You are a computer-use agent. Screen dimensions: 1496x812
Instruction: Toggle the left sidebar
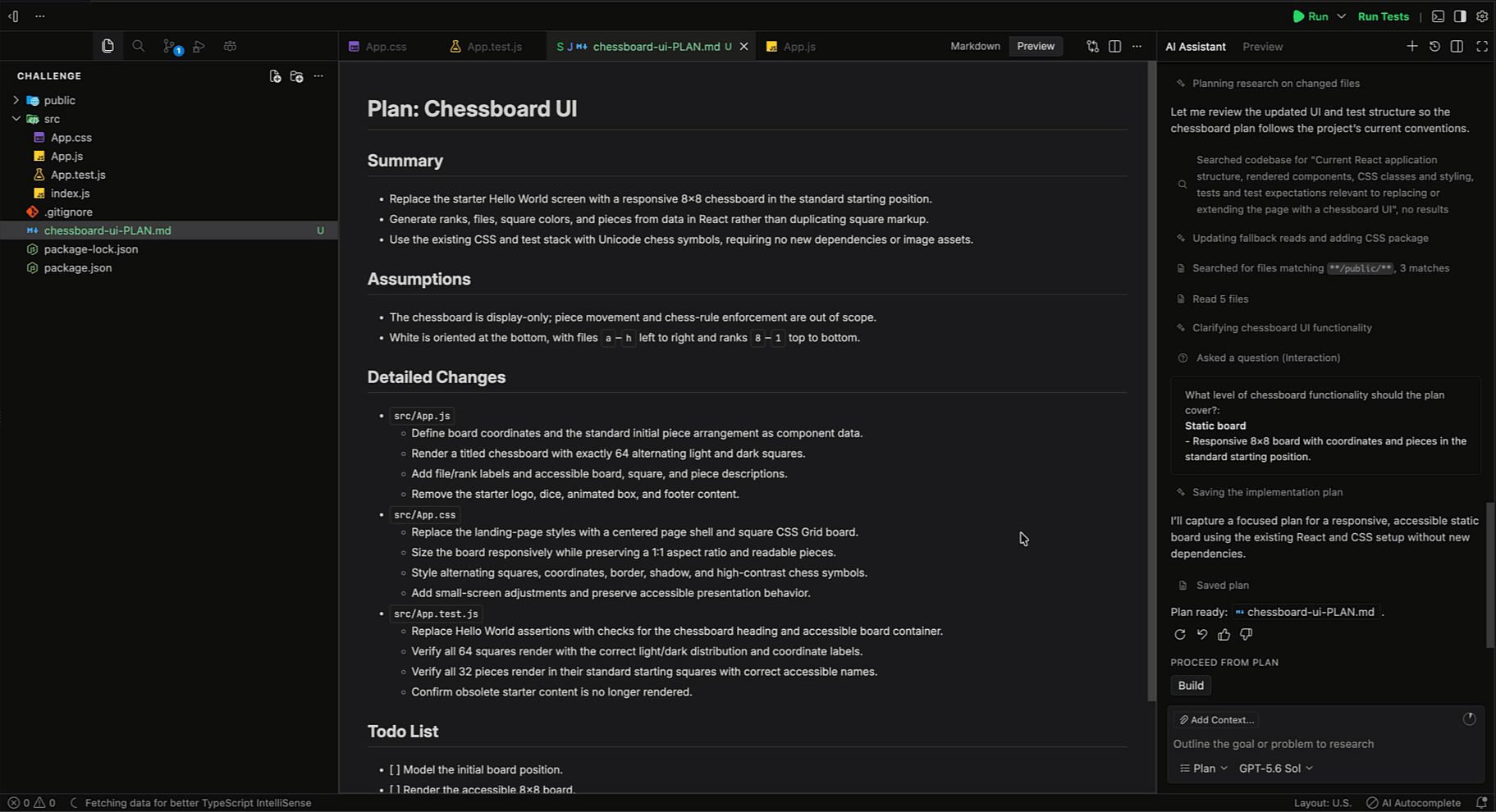pyautogui.click(x=14, y=16)
